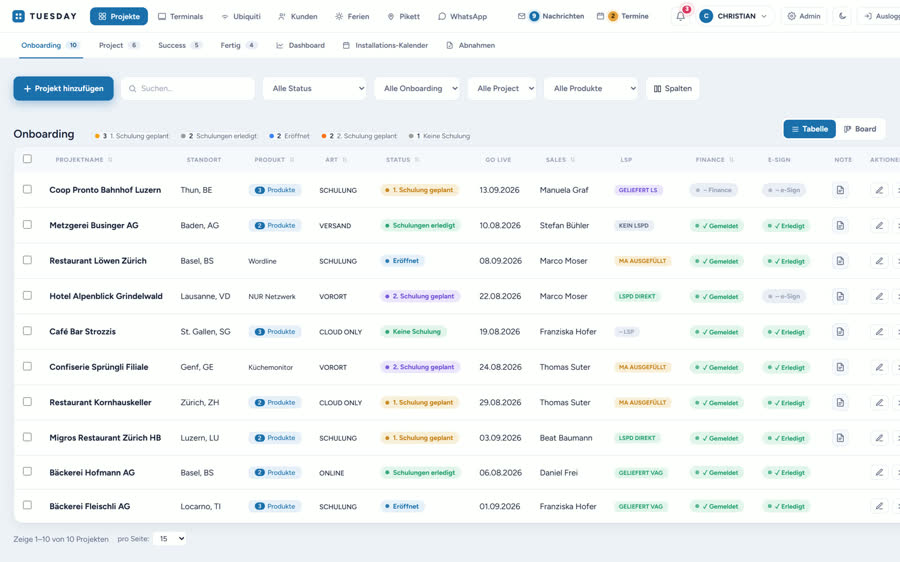
Task: Check the select-all checkbox in table header
Action: (27, 159)
